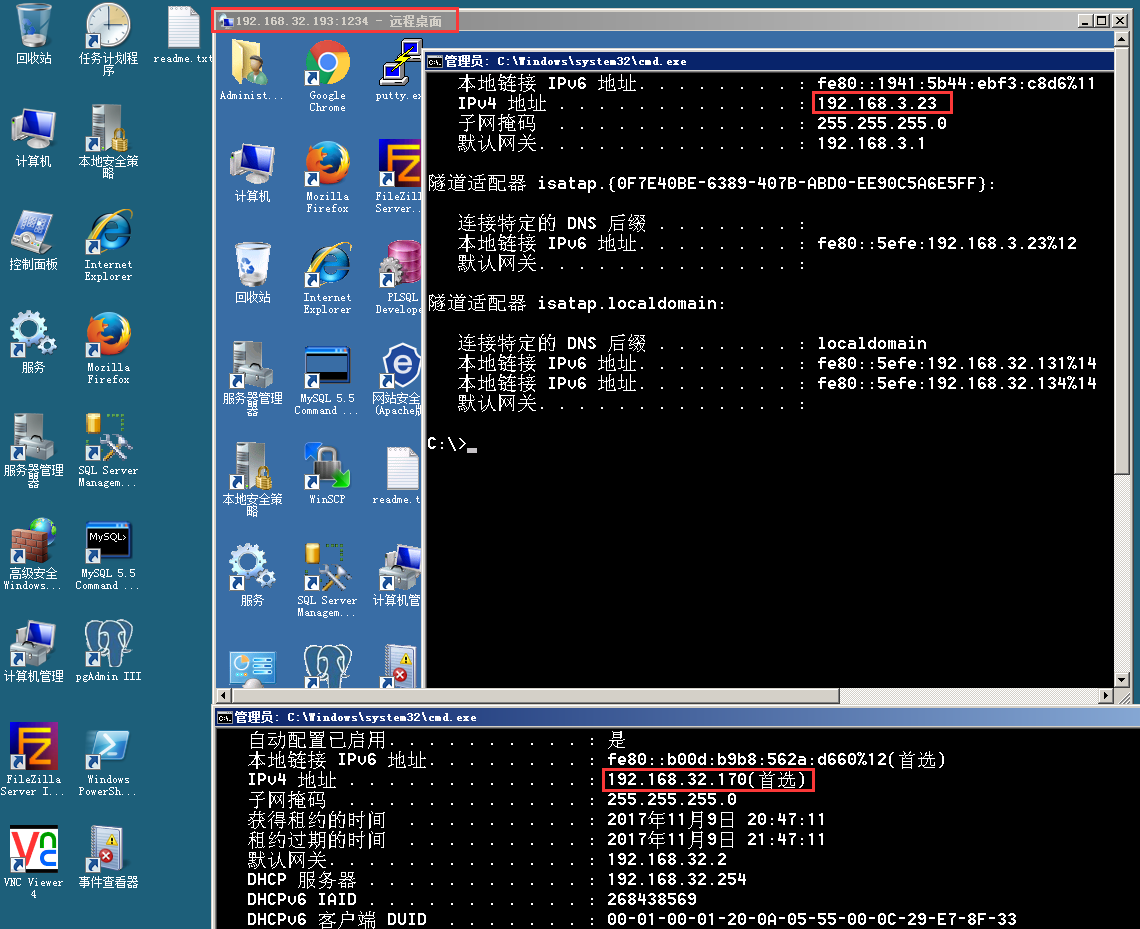Click DHCPv6 IAID value 268438569
The image size is (1140, 929).
point(651,900)
